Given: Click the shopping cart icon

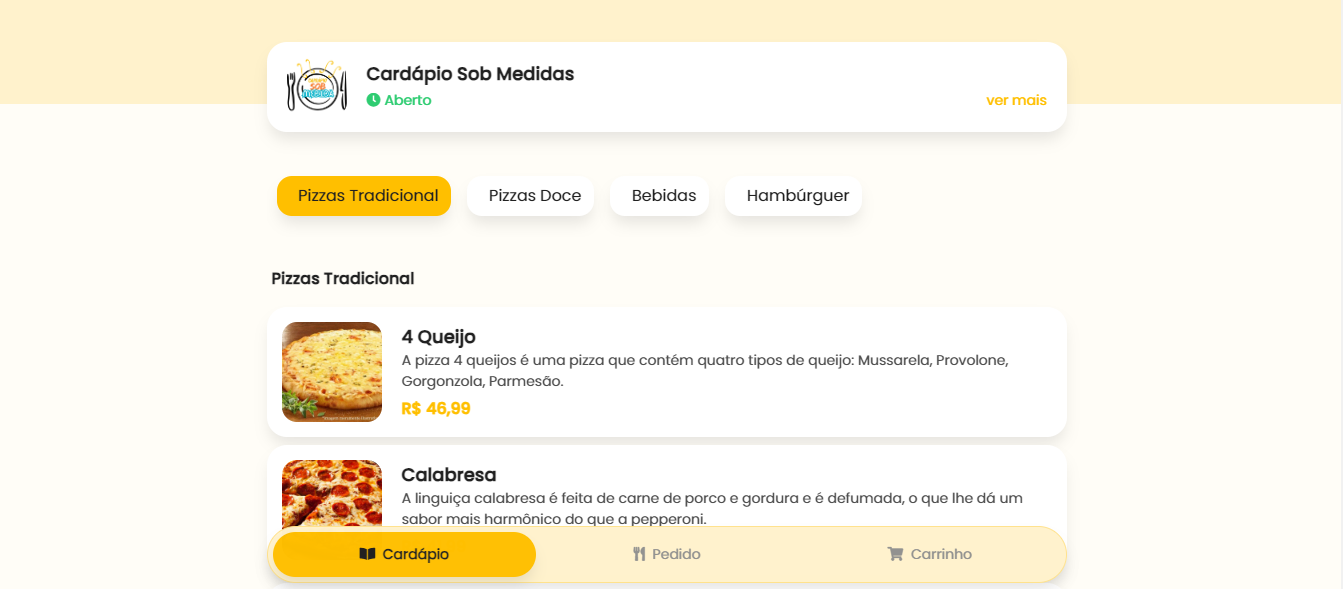Looking at the screenshot, I should pos(895,554).
